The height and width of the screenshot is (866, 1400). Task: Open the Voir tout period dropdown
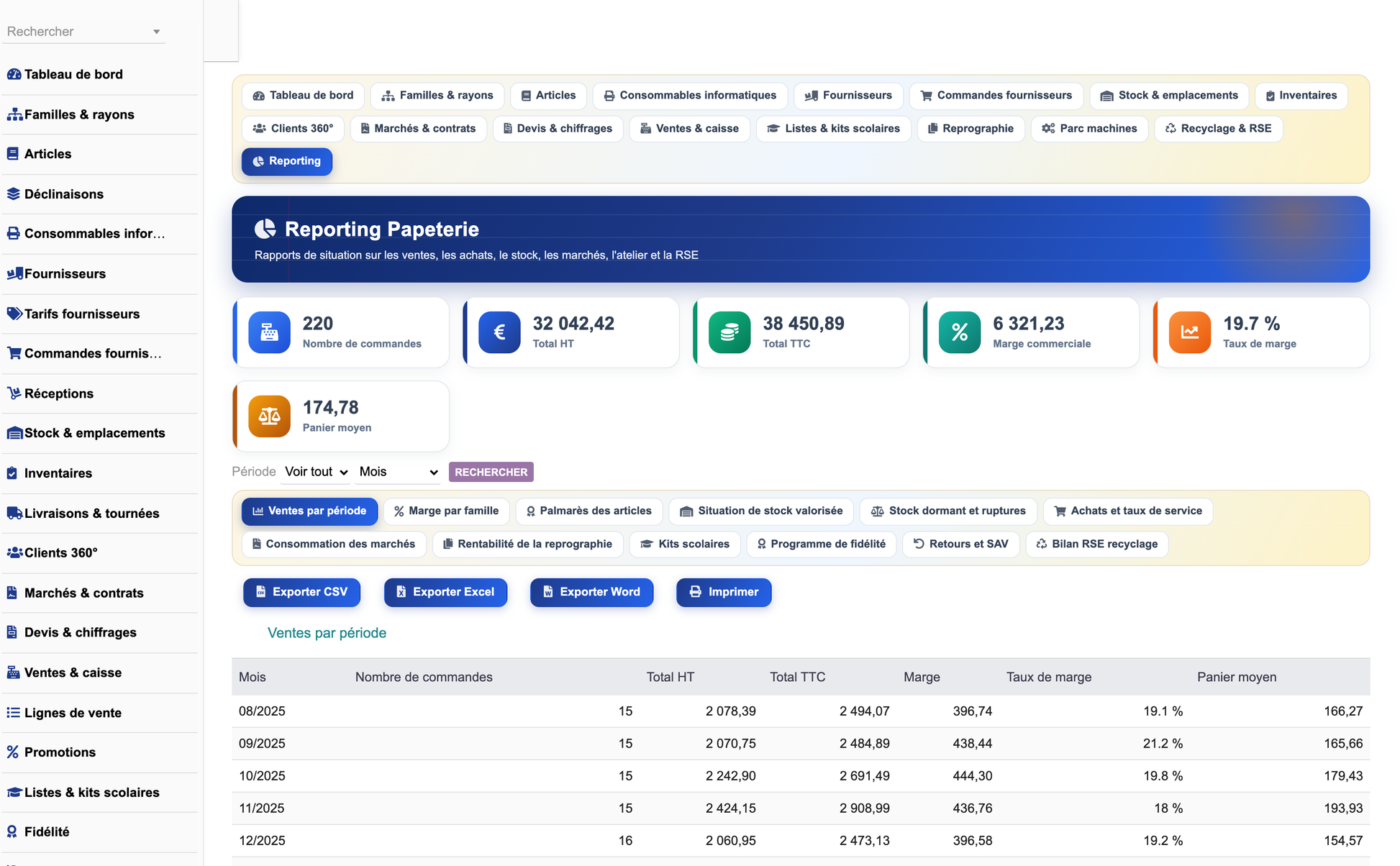click(x=316, y=472)
